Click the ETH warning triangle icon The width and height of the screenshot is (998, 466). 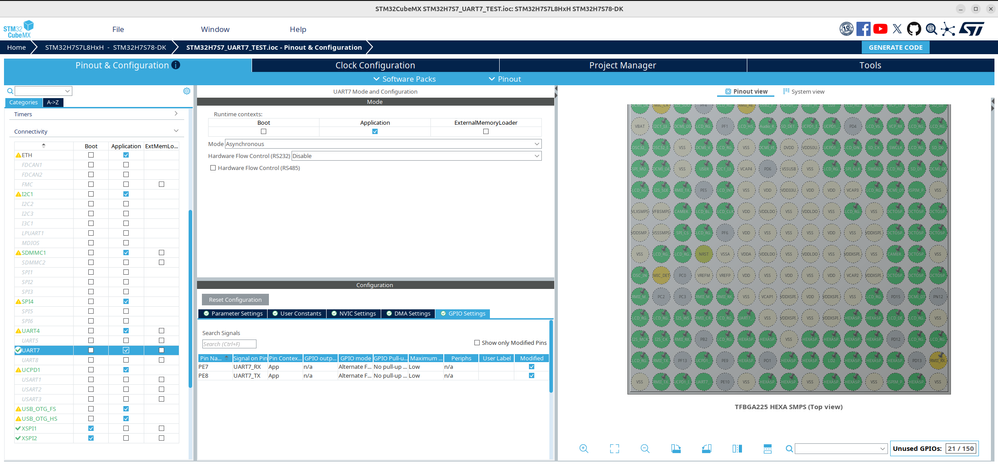point(18,155)
